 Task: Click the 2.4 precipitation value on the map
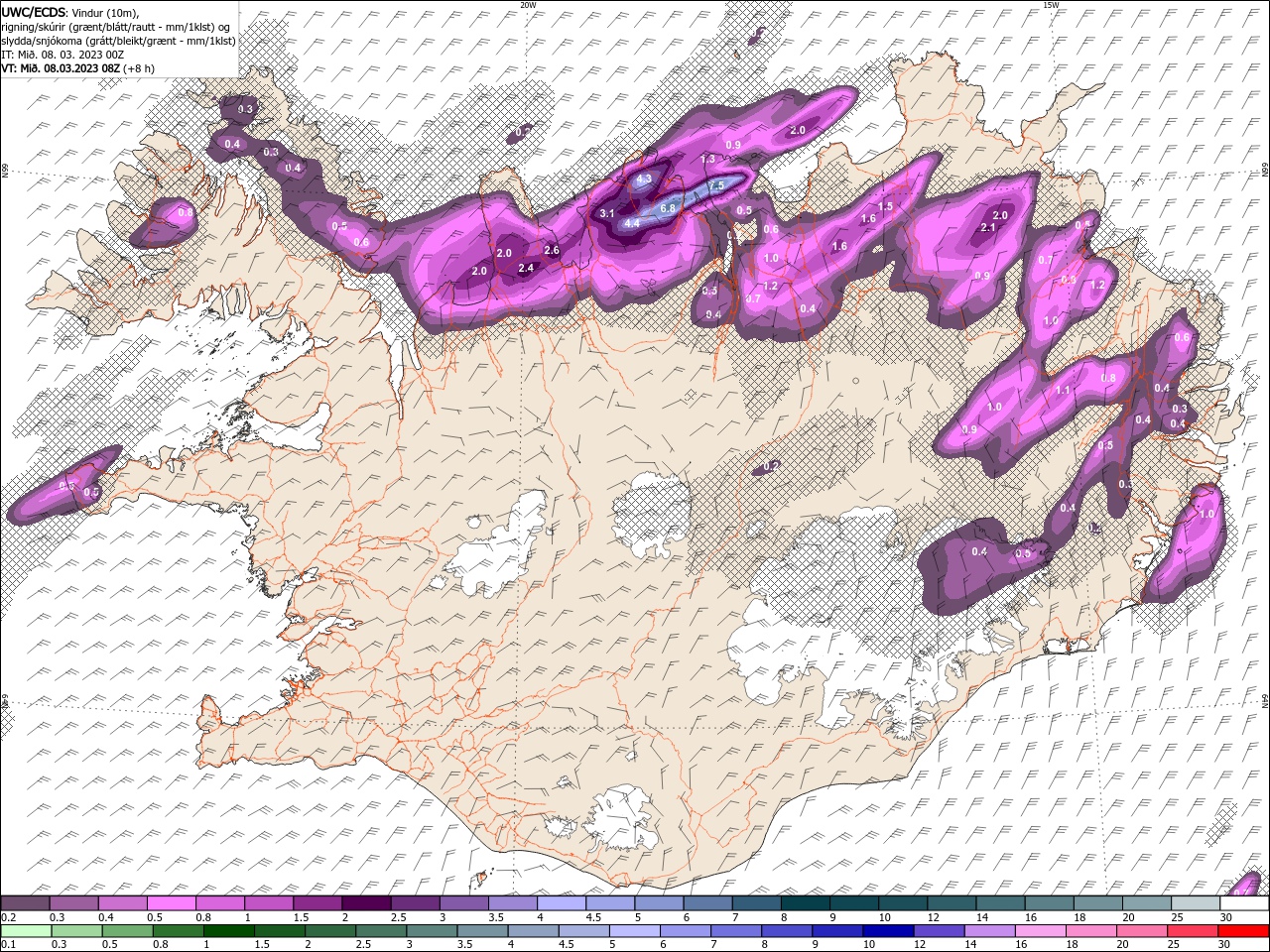click(526, 268)
